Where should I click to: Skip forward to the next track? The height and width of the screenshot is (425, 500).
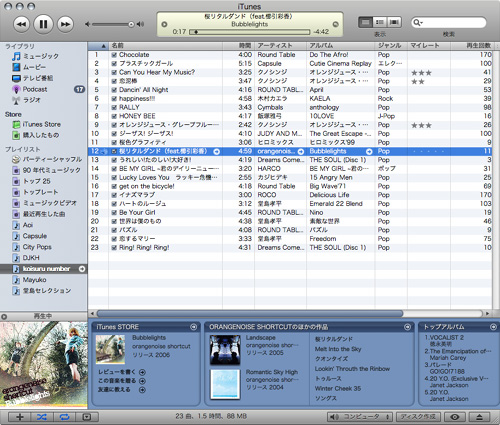pos(65,24)
